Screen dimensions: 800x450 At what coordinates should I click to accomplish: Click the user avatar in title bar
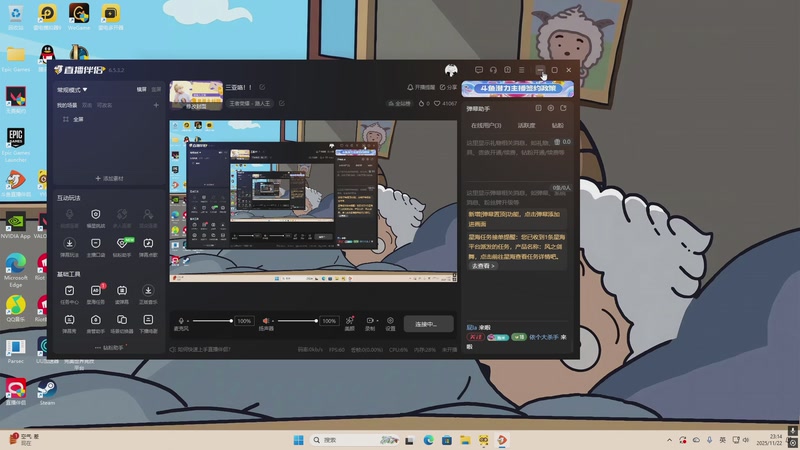click(451, 70)
